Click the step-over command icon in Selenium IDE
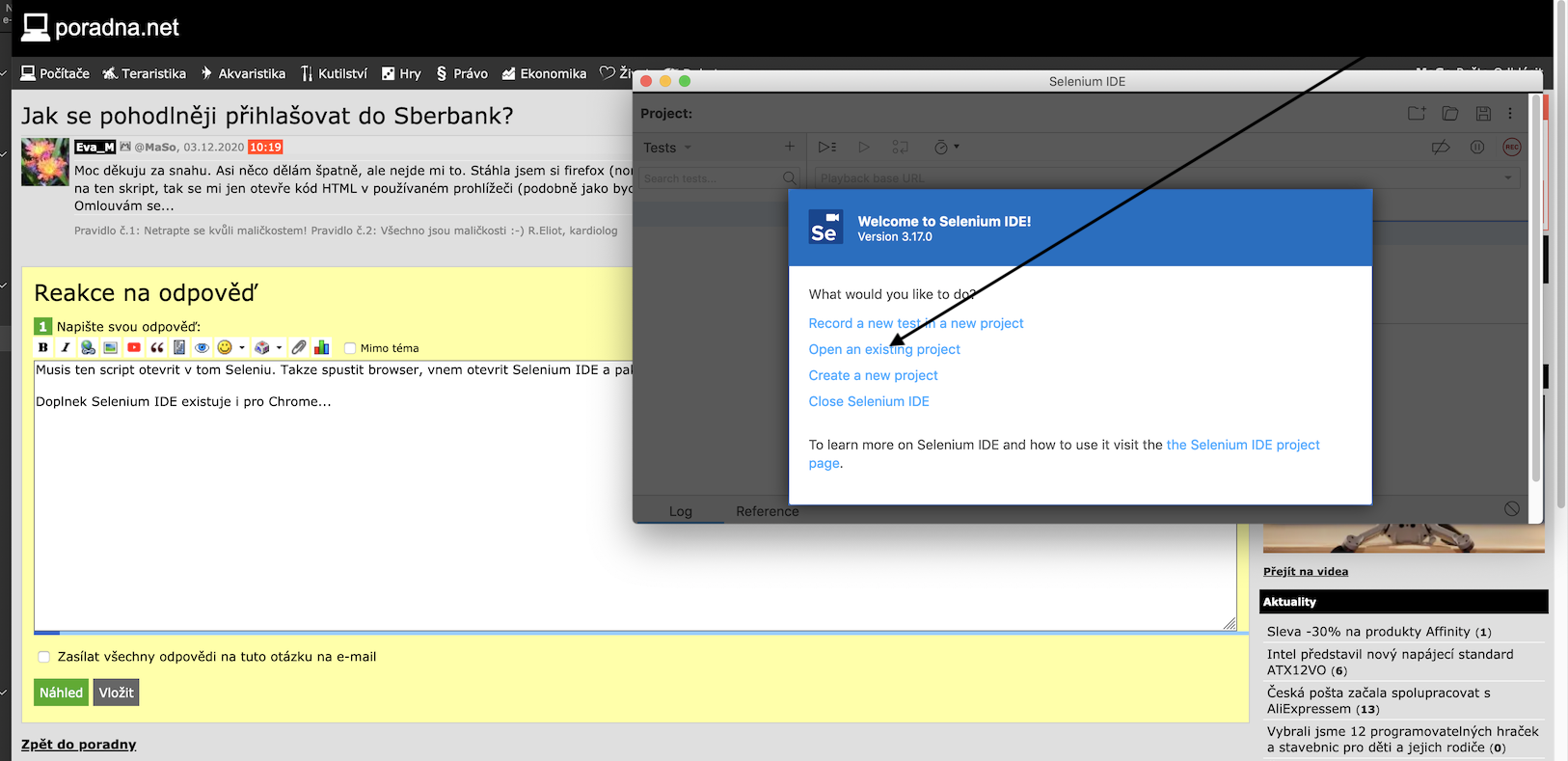 901,147
